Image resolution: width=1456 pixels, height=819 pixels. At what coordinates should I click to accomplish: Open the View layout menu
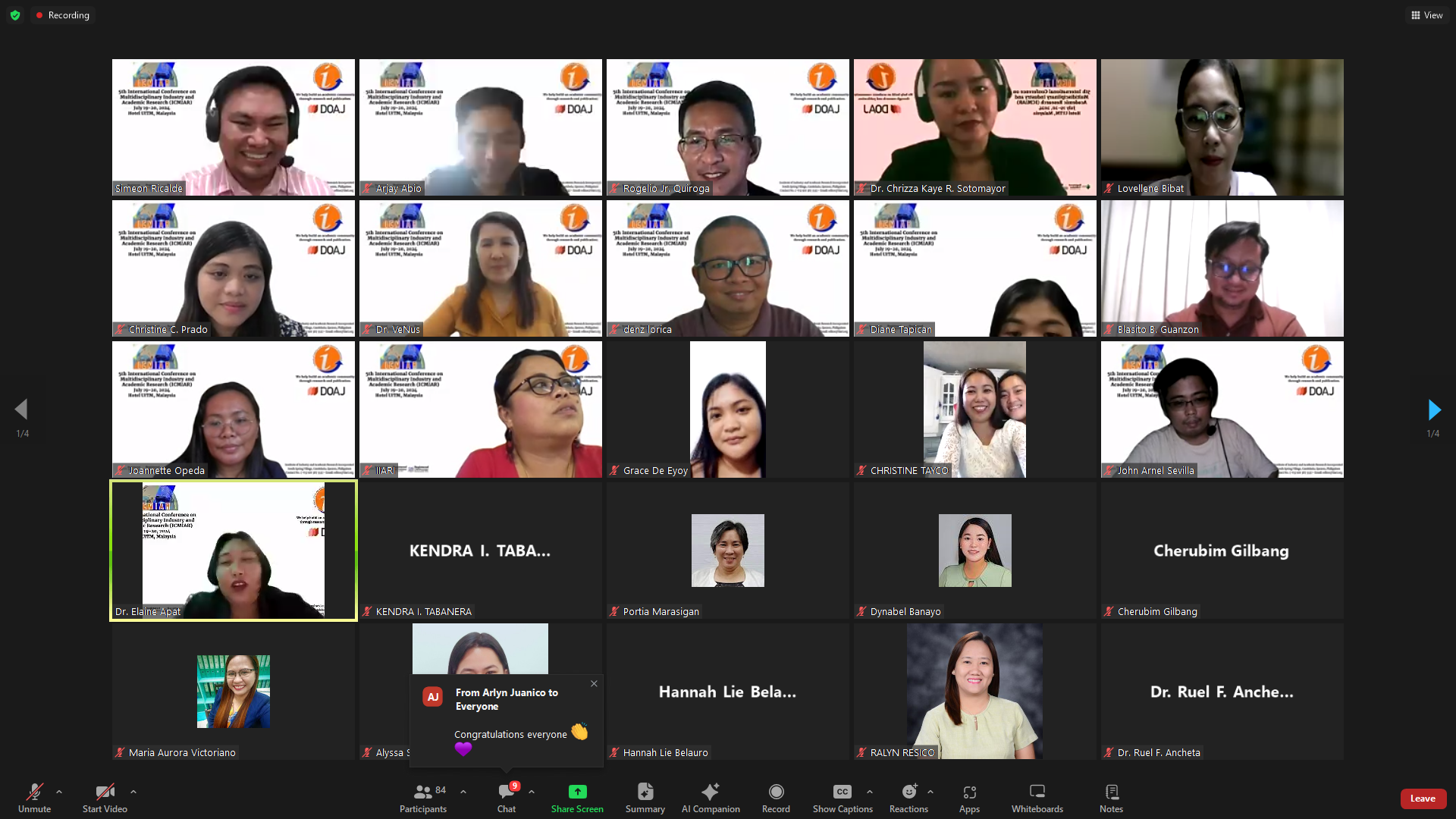(1426, 15)
